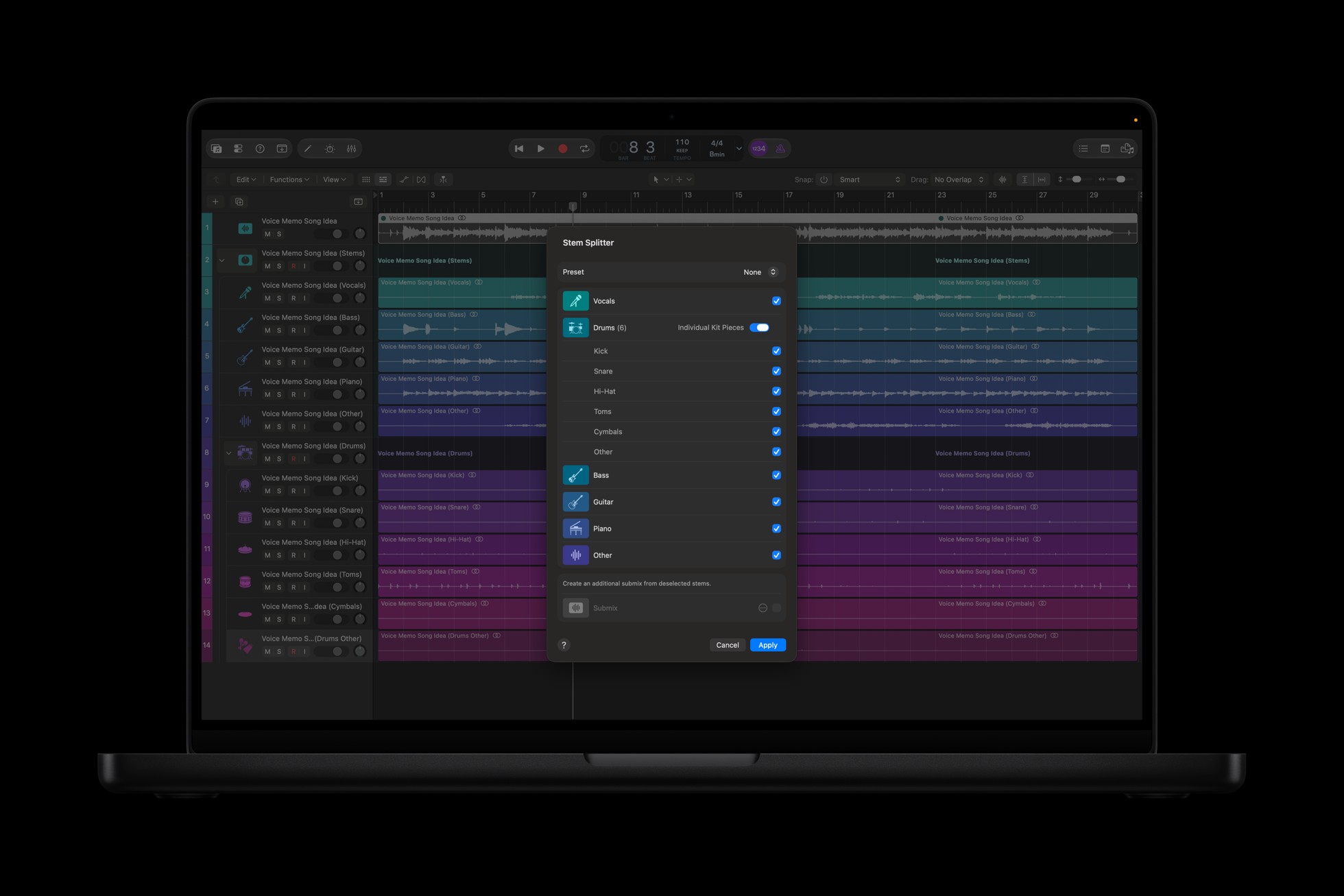
Task: Open the display mode chevron by the time signature
Action: [739, 149]
